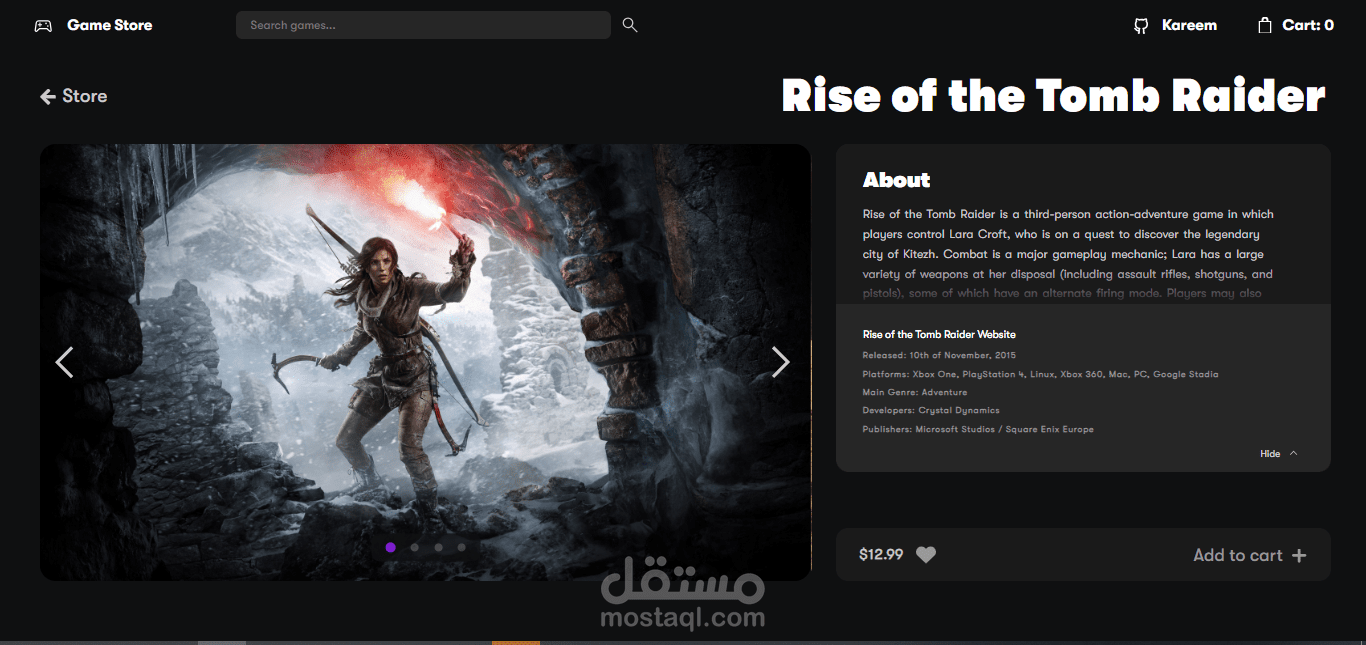Advance to the next screenshot with right arrow

pyautogui.click(x=781, y=362)
